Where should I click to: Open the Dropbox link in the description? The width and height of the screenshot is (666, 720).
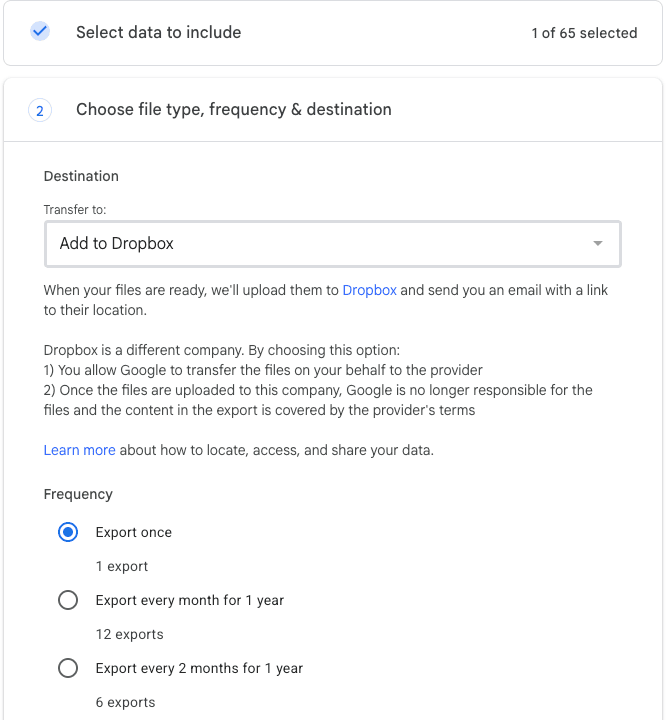click(x=369, y=290)
